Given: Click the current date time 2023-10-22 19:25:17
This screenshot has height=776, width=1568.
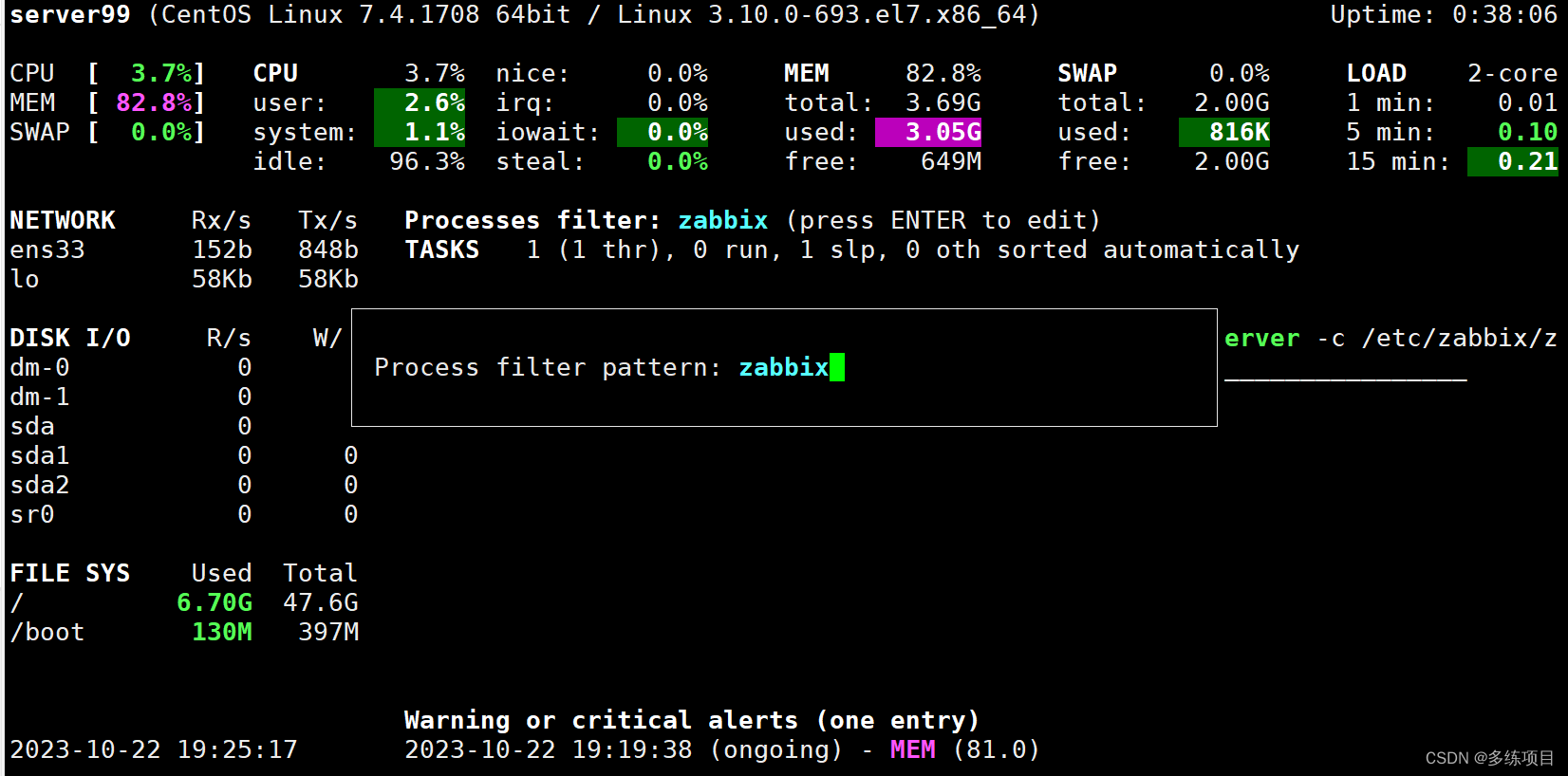Looking at the screenshot, I should point(154,749).
